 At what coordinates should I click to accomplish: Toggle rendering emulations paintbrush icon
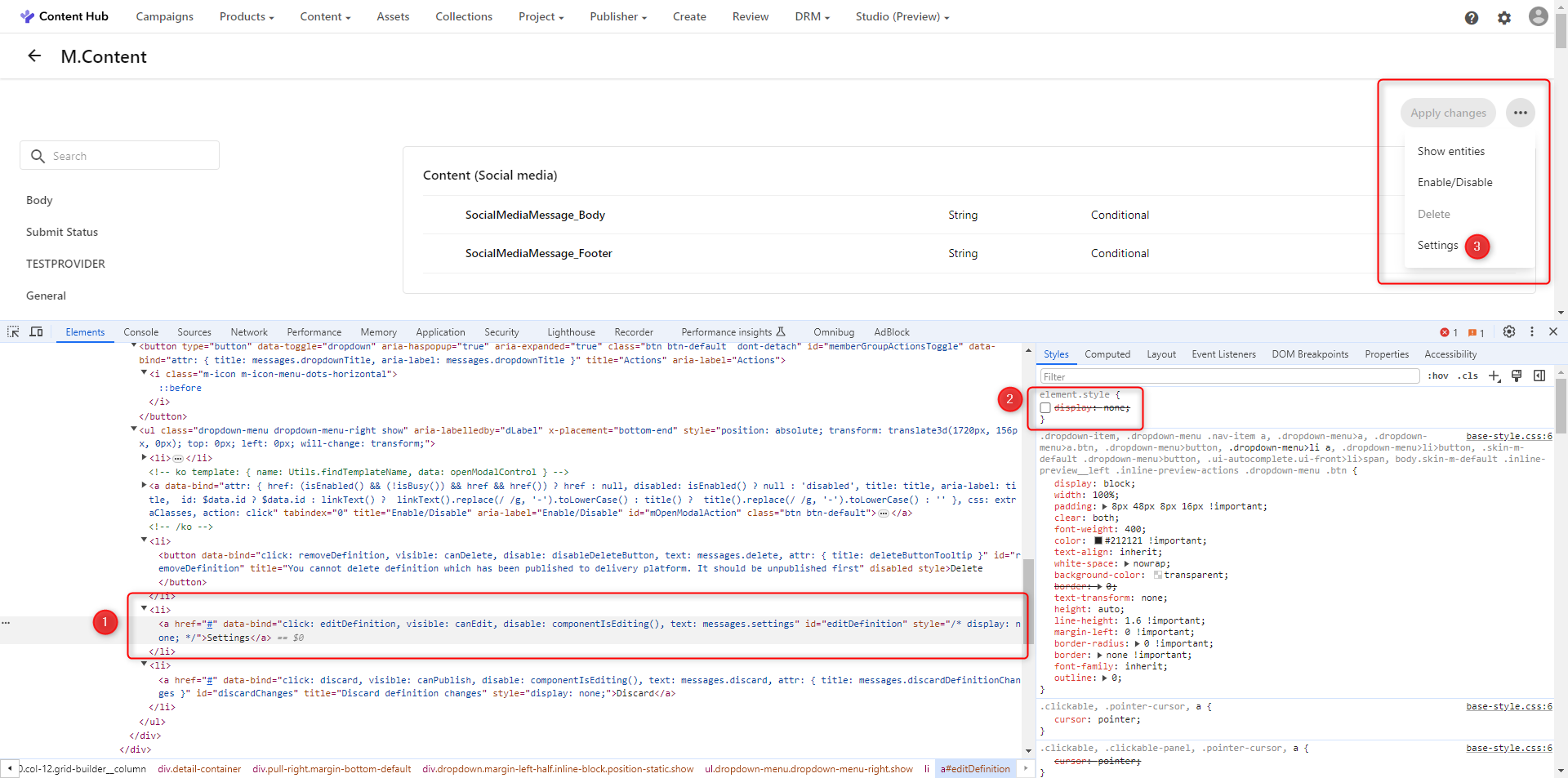1517,376
